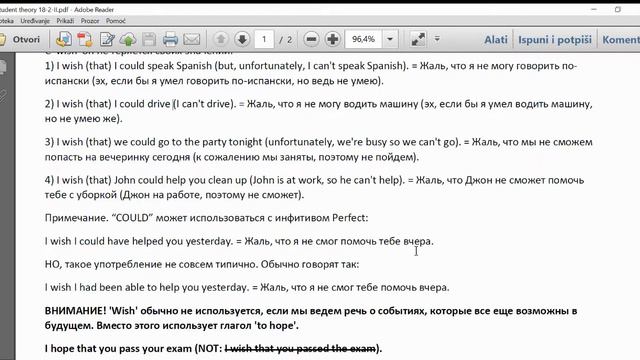Click the text 'I hope that you pass your exam'

point(118,349)
